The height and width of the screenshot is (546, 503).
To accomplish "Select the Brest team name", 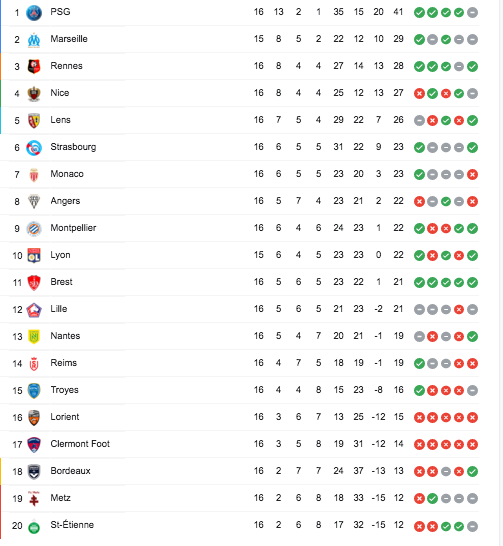I will tap(61, 282).
